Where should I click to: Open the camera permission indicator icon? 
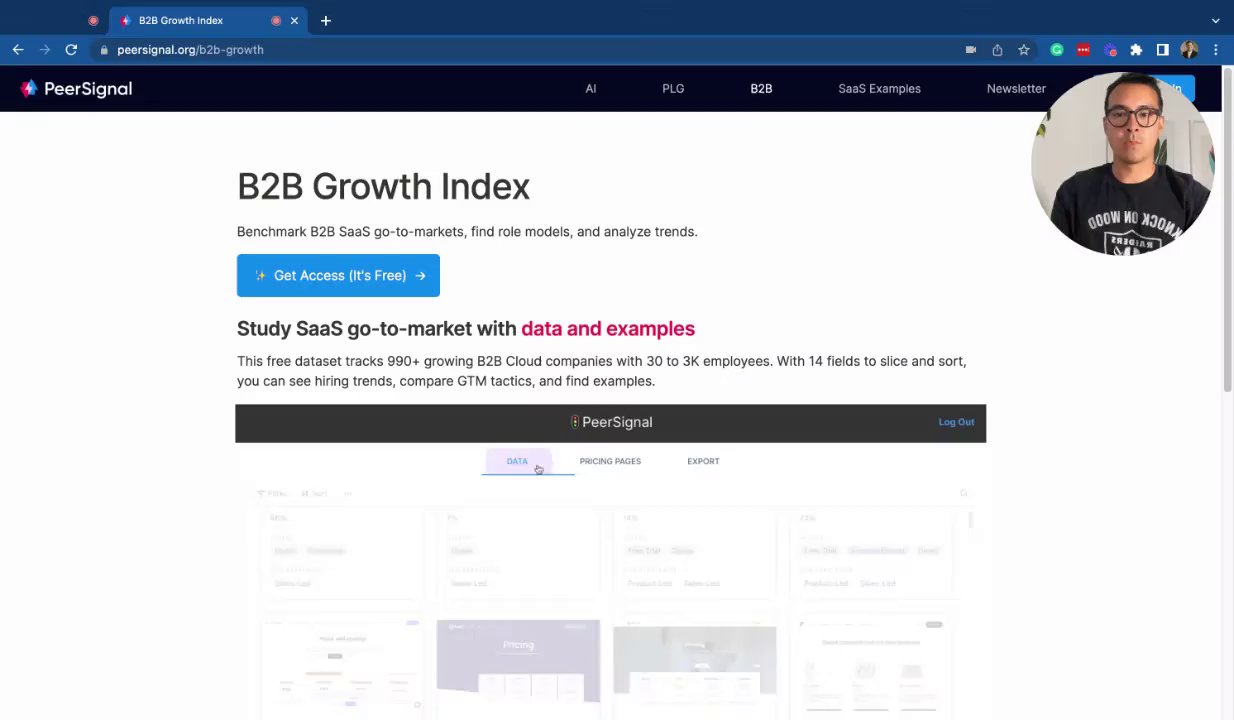coord(970,50)
